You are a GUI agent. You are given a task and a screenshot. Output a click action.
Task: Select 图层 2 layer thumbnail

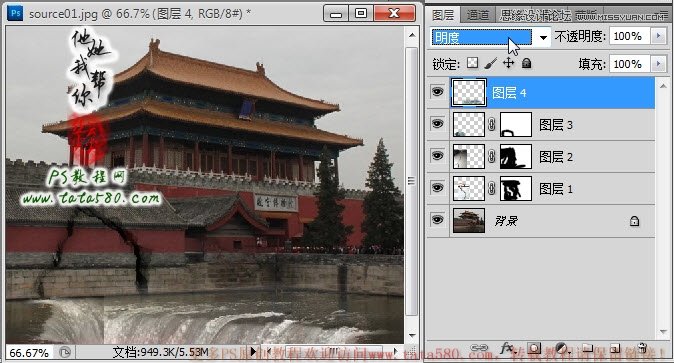(x=469, y=157)
